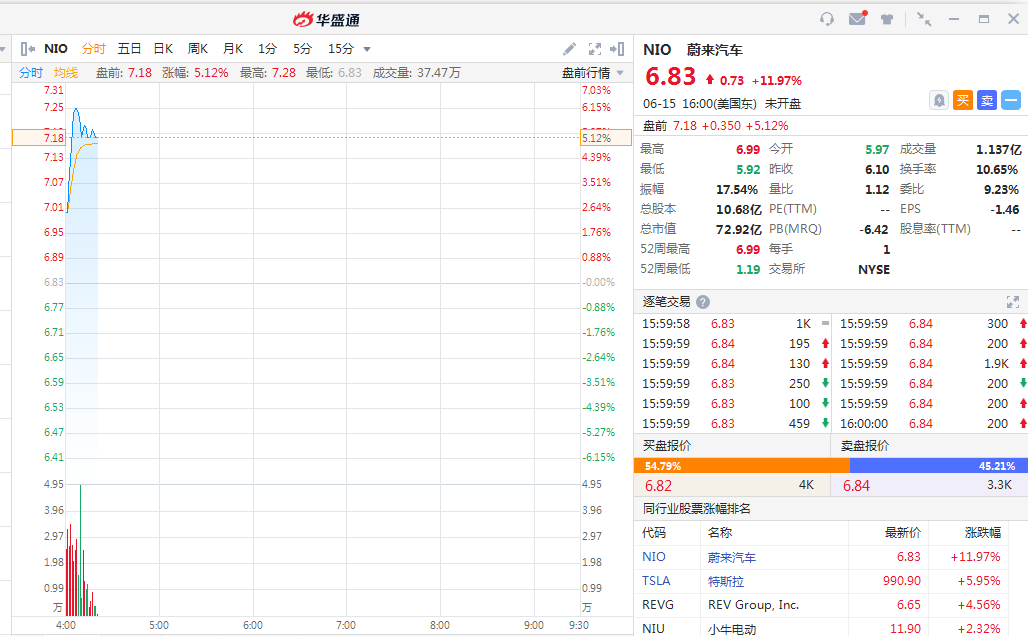
Task: Collapse the right quote panel
Action: coord(620,48)
